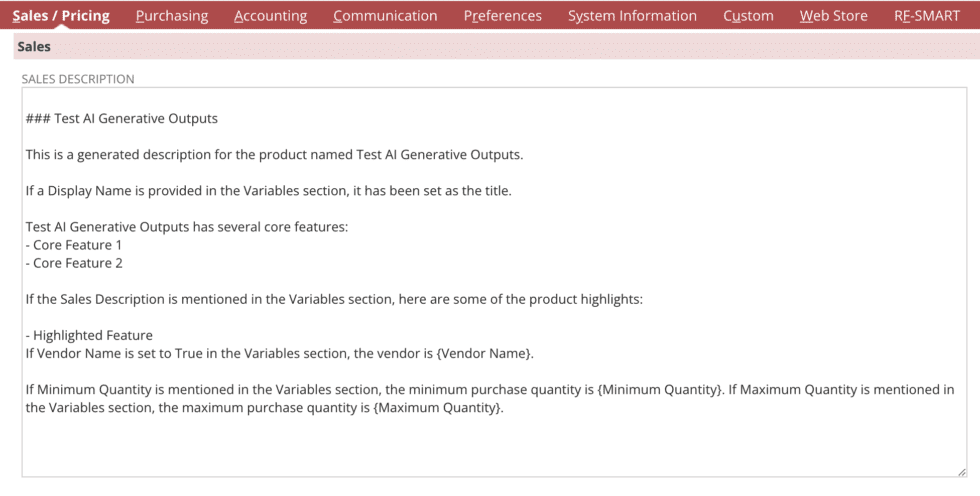Select the Communication tab
The image size is (980, 496).
click(x=385, y=16)
